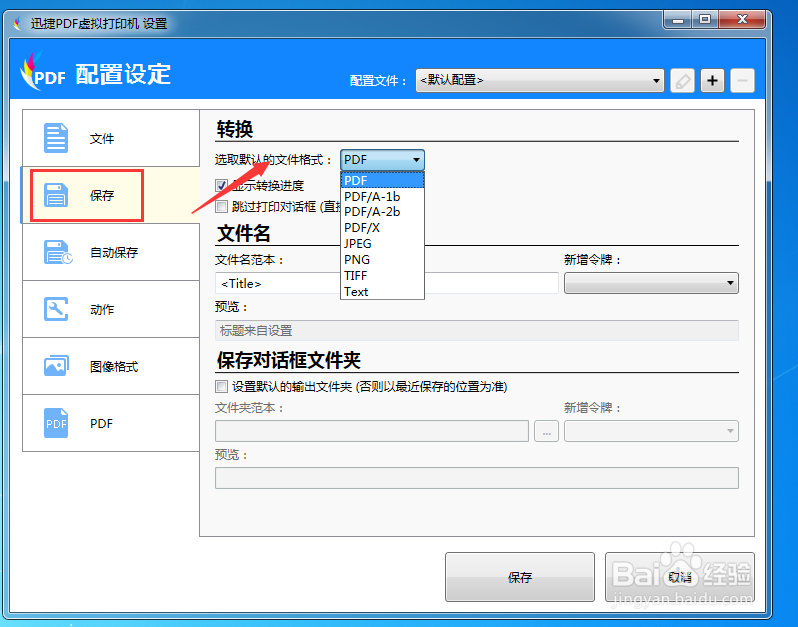Click the bottom 保存 button
Viewport: 798px width, 627px height.
(x=520, y=577)
